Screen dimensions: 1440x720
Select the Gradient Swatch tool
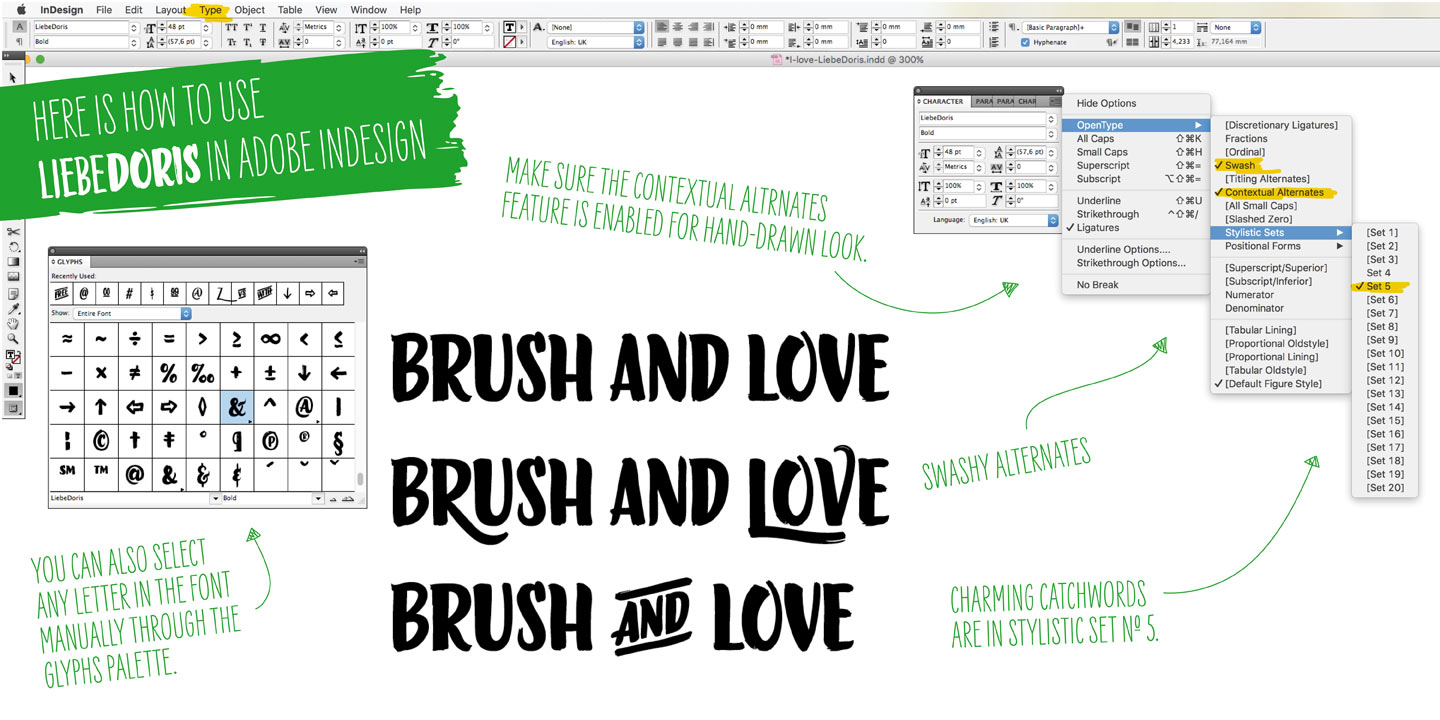13,262
